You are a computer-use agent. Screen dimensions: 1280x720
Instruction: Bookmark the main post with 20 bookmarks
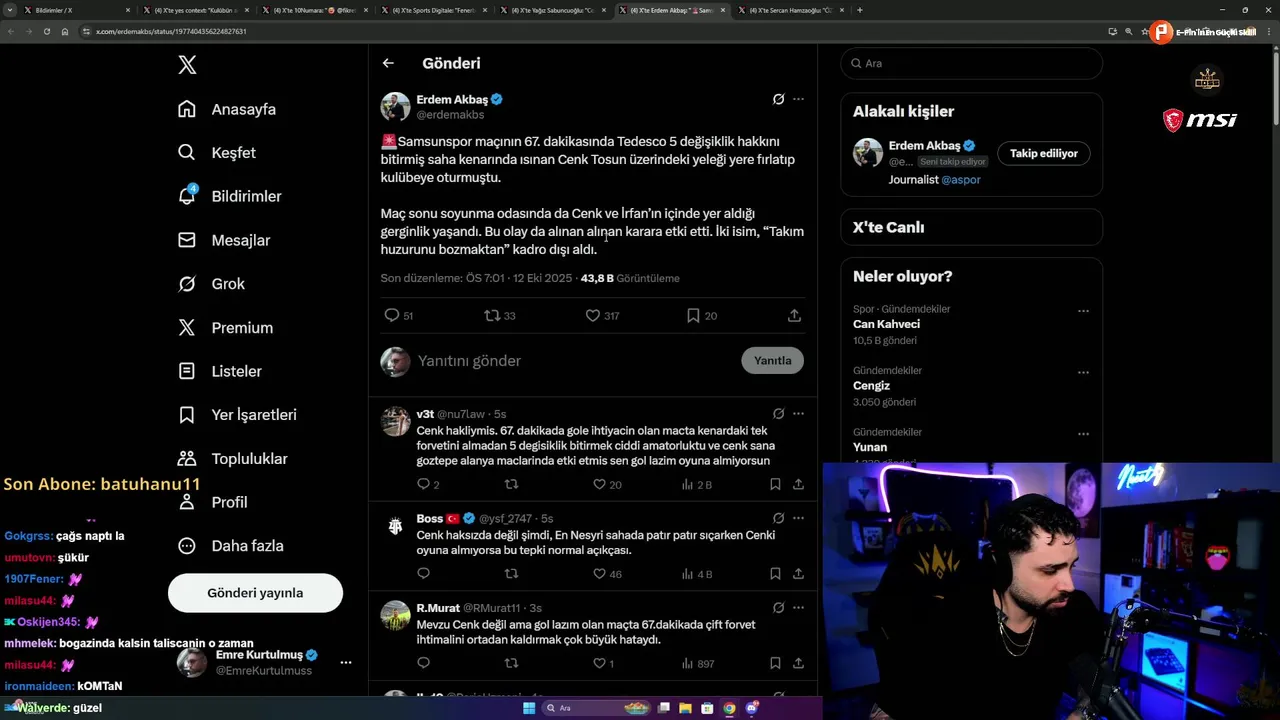coord(693,315)
